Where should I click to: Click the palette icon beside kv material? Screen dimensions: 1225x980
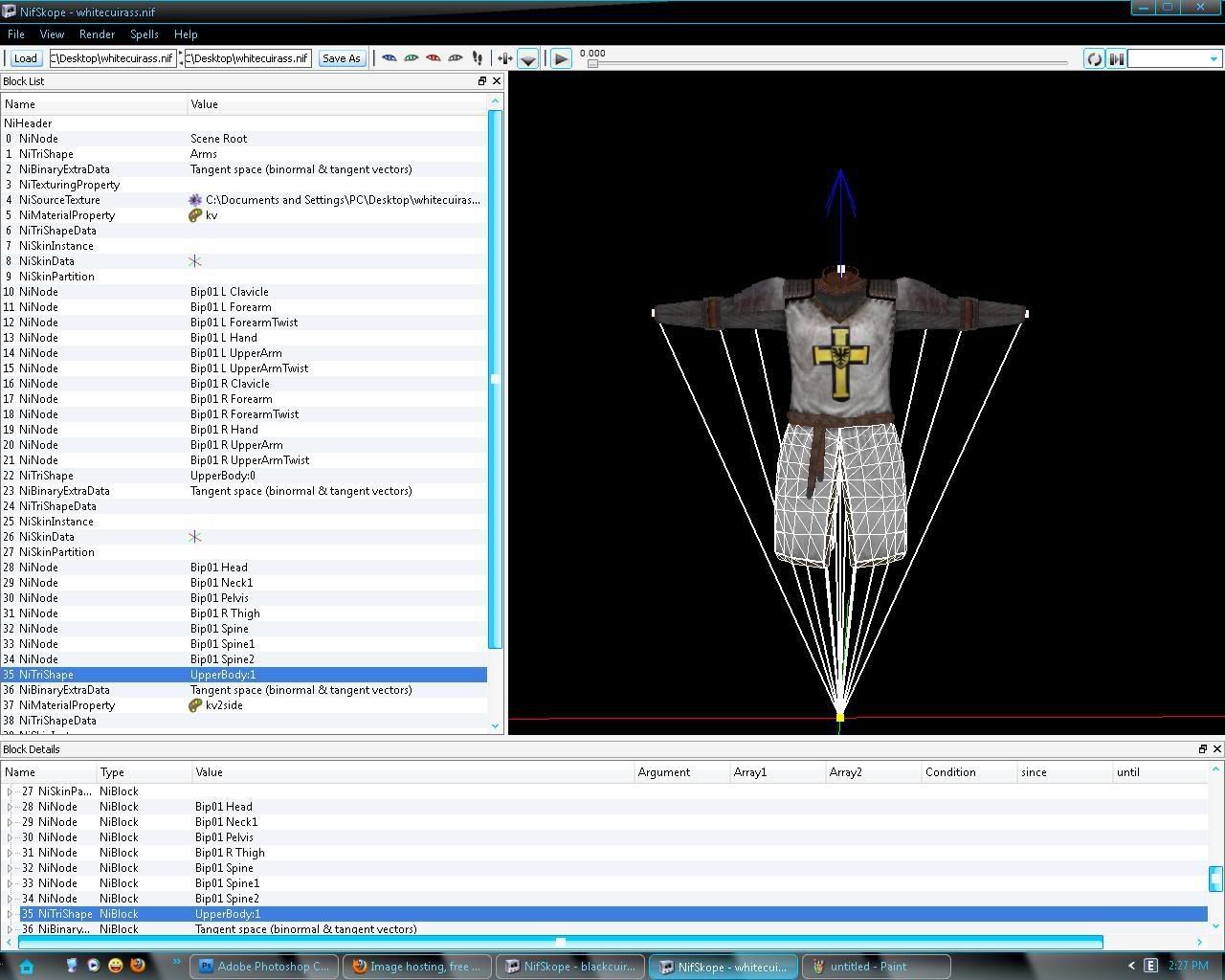point(195,215)
